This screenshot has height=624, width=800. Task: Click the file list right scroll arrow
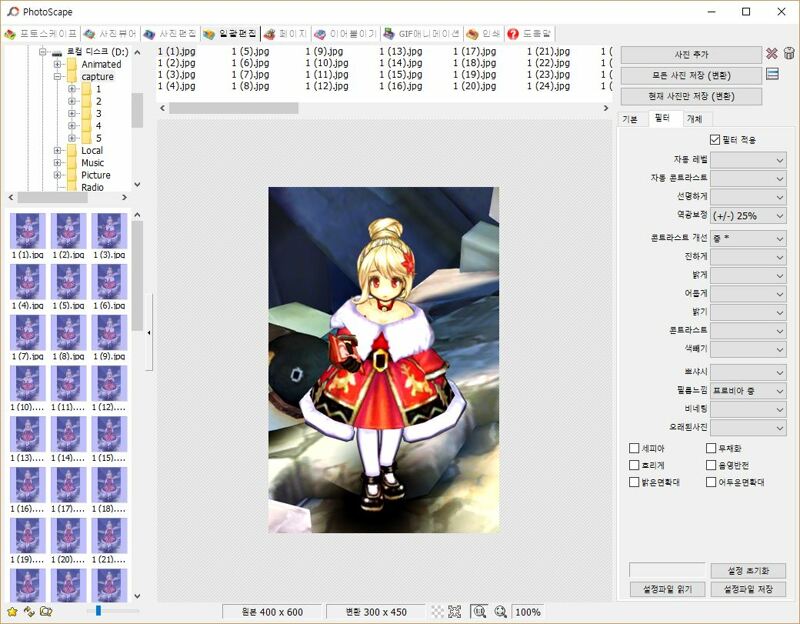pos(606,108)
